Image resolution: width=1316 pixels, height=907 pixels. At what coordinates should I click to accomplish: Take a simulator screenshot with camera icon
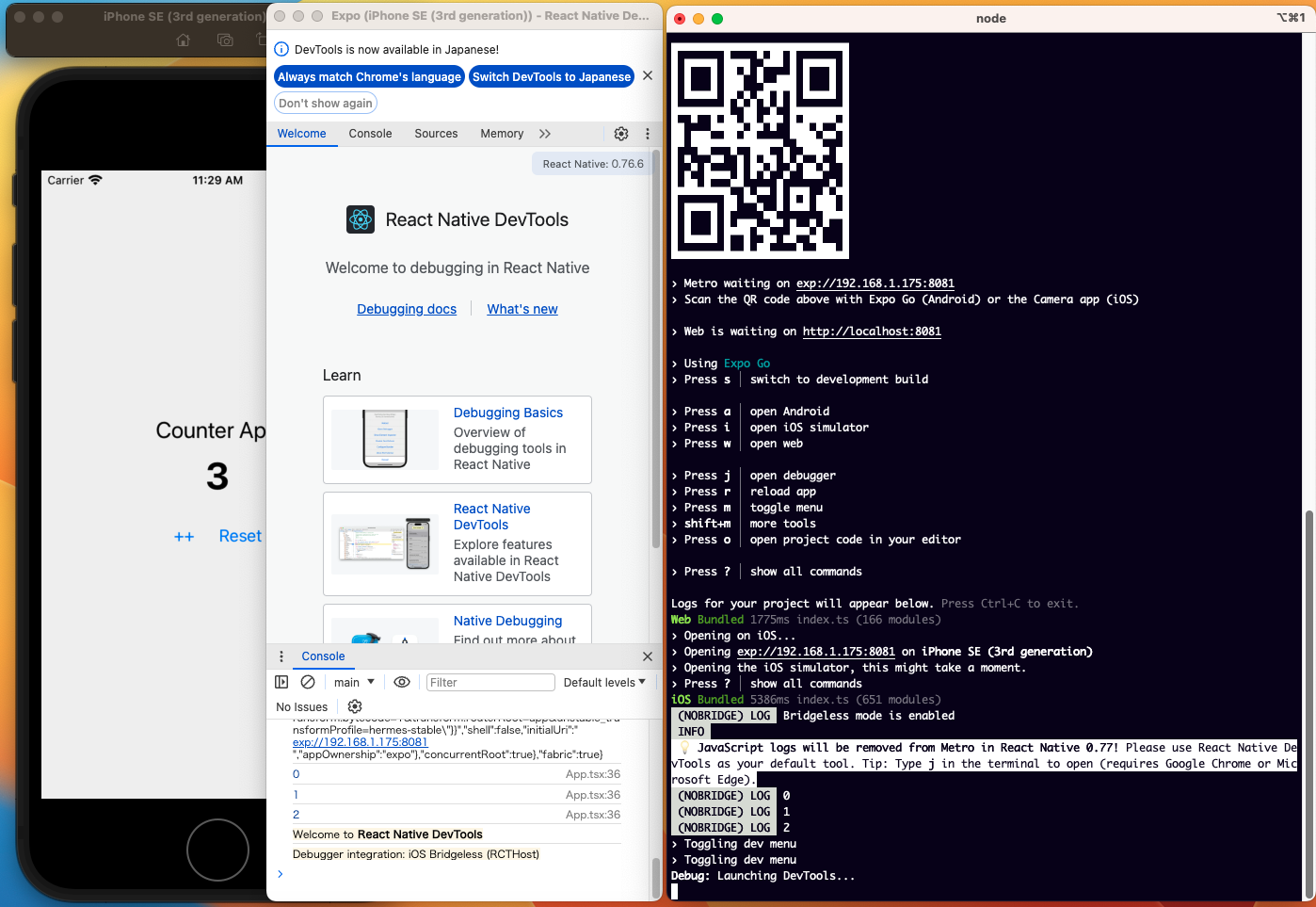click(225, 40)
